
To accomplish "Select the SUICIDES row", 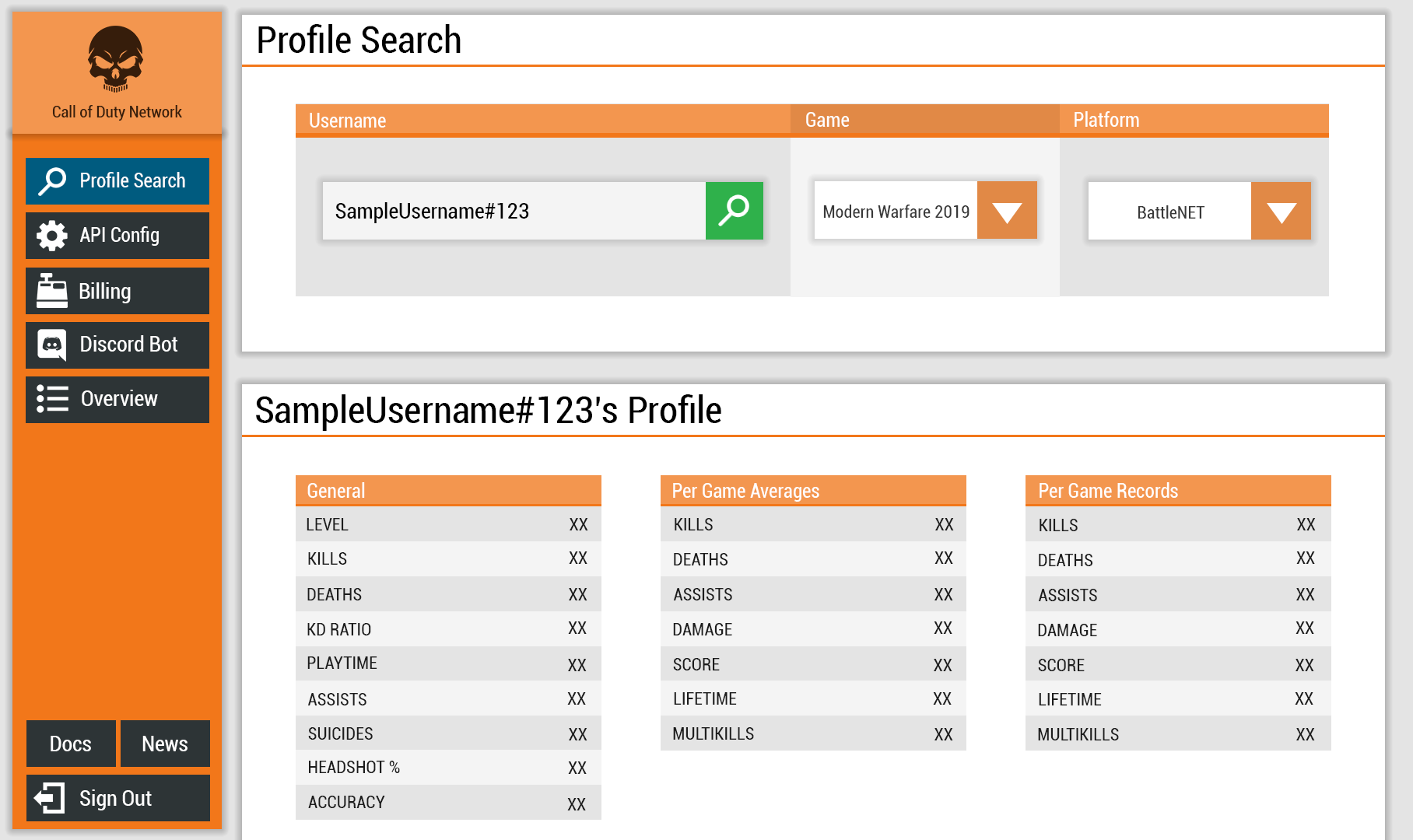I will tap(448, 733).
